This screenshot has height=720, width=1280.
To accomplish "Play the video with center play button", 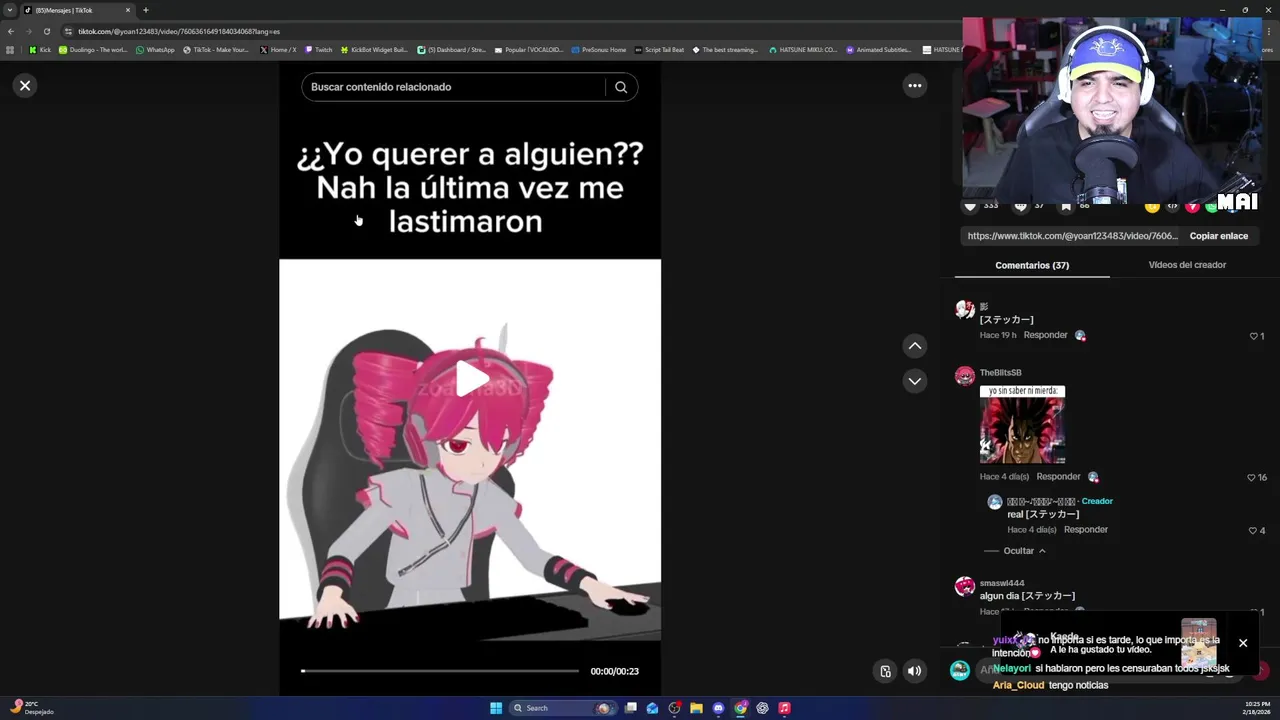I will [471, 378].
